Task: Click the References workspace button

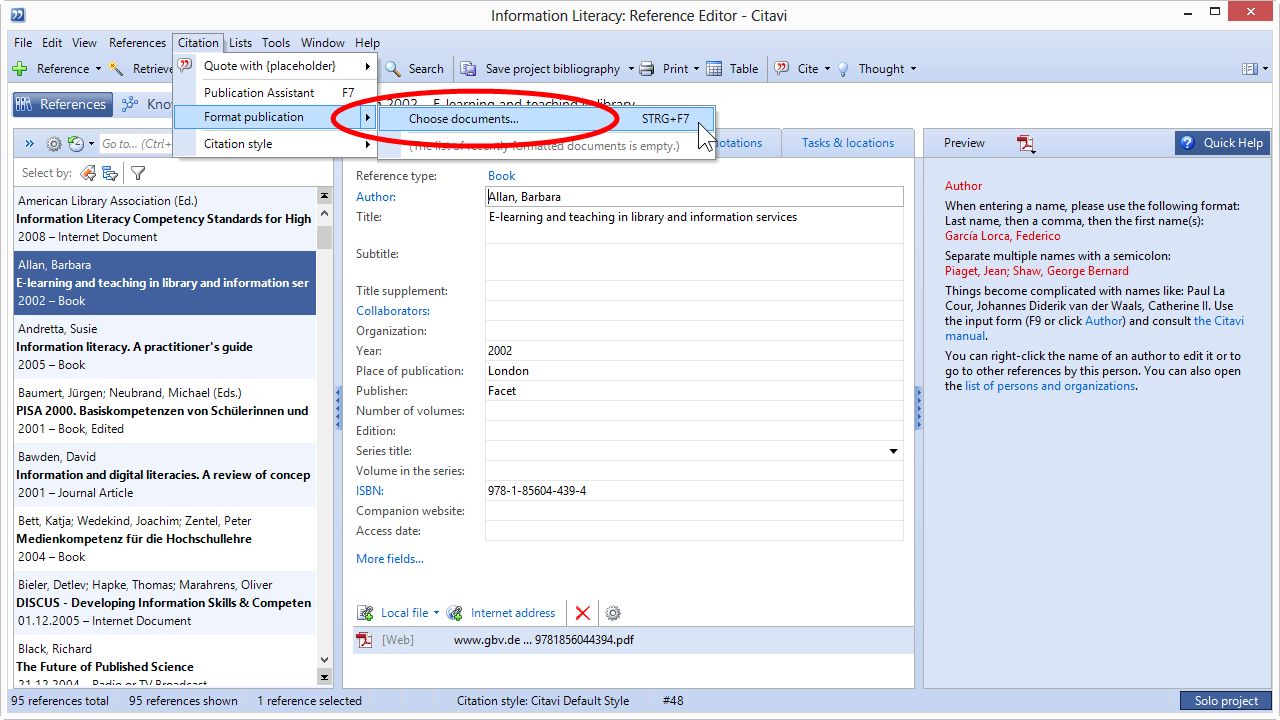Action: click(x=61, y=104)
